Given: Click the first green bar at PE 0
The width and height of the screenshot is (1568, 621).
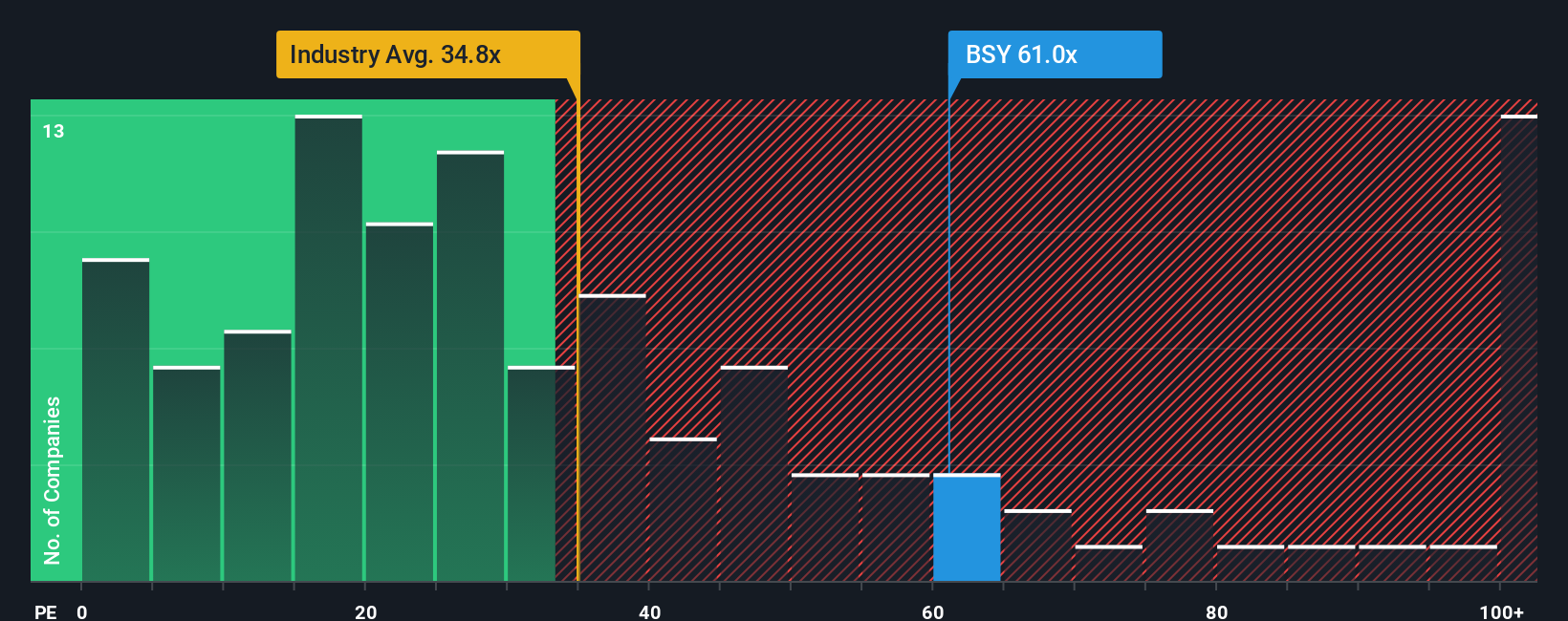Looking at the screenshot, I should point(116,419).
